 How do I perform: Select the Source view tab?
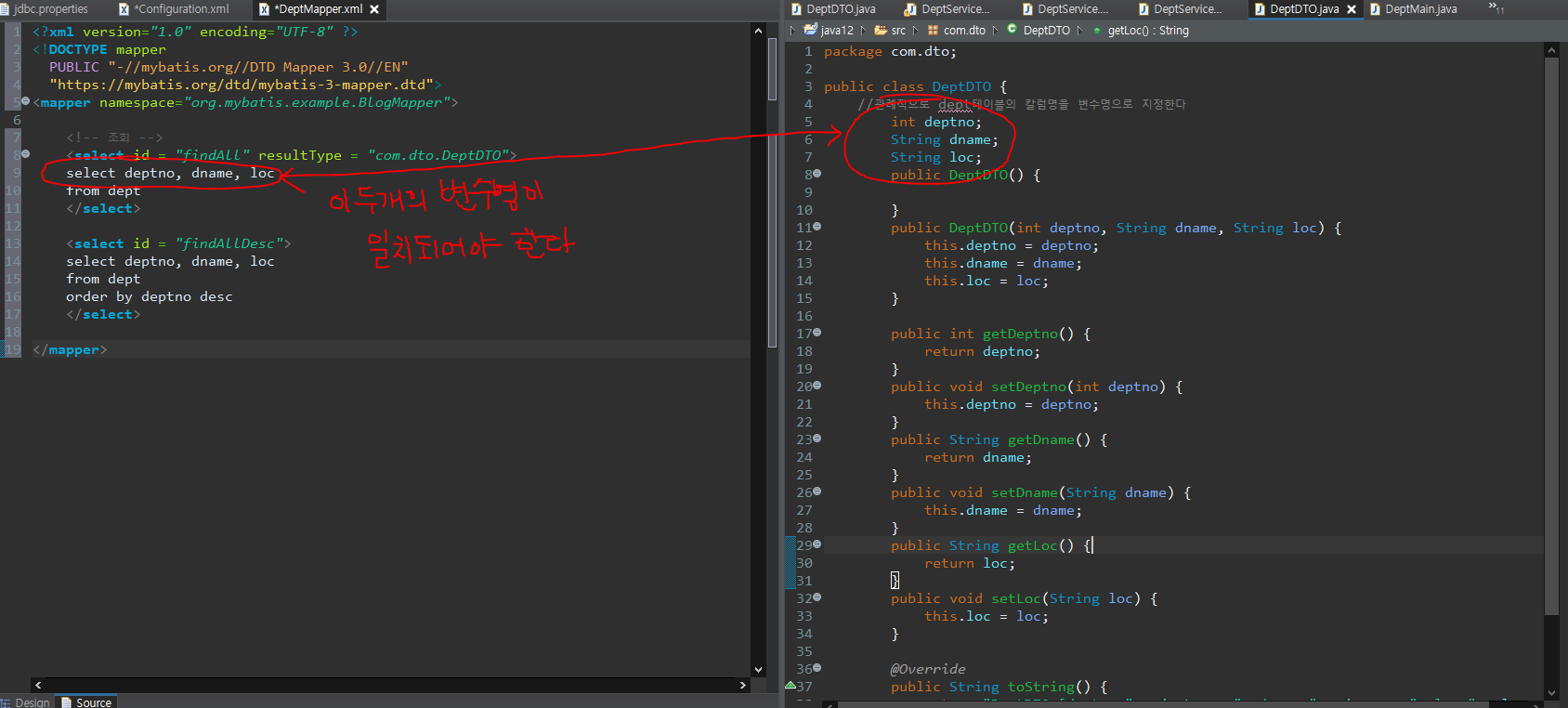coord(86,702)
